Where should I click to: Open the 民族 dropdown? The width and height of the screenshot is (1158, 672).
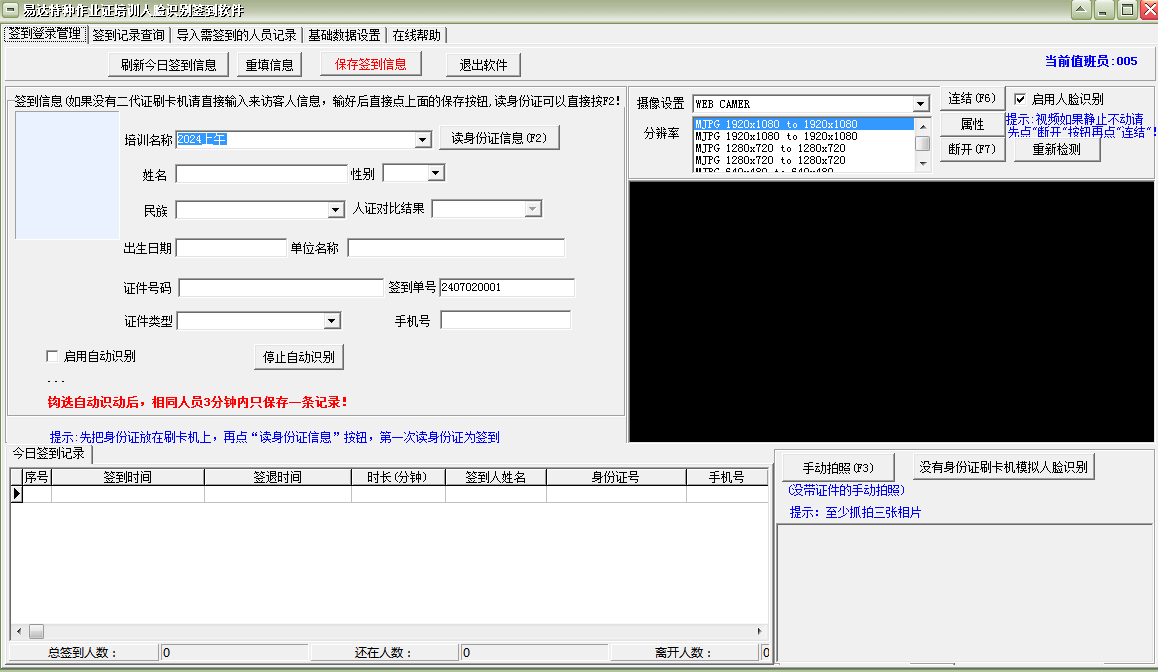[336, 210]
